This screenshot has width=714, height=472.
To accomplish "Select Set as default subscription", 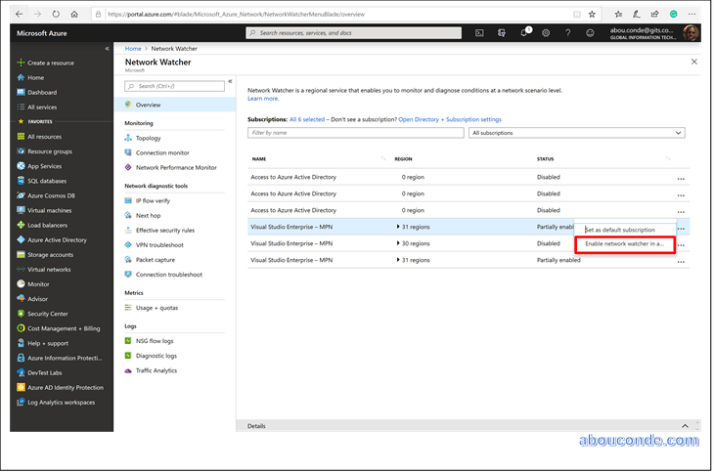I will [620, 230].
